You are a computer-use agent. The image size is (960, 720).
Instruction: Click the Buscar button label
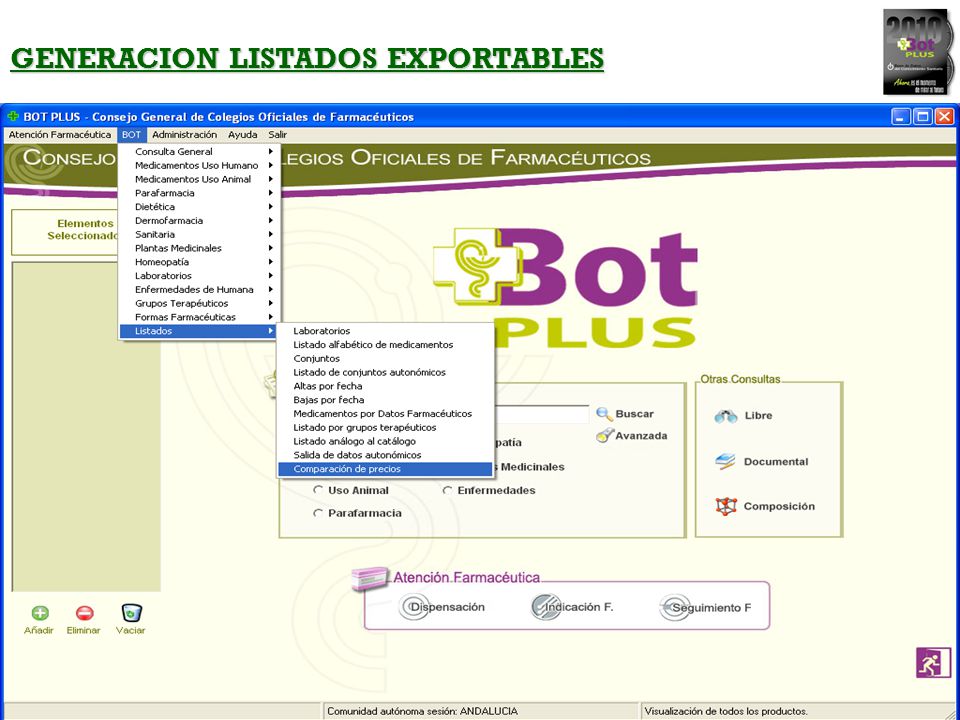pos(634,414)
